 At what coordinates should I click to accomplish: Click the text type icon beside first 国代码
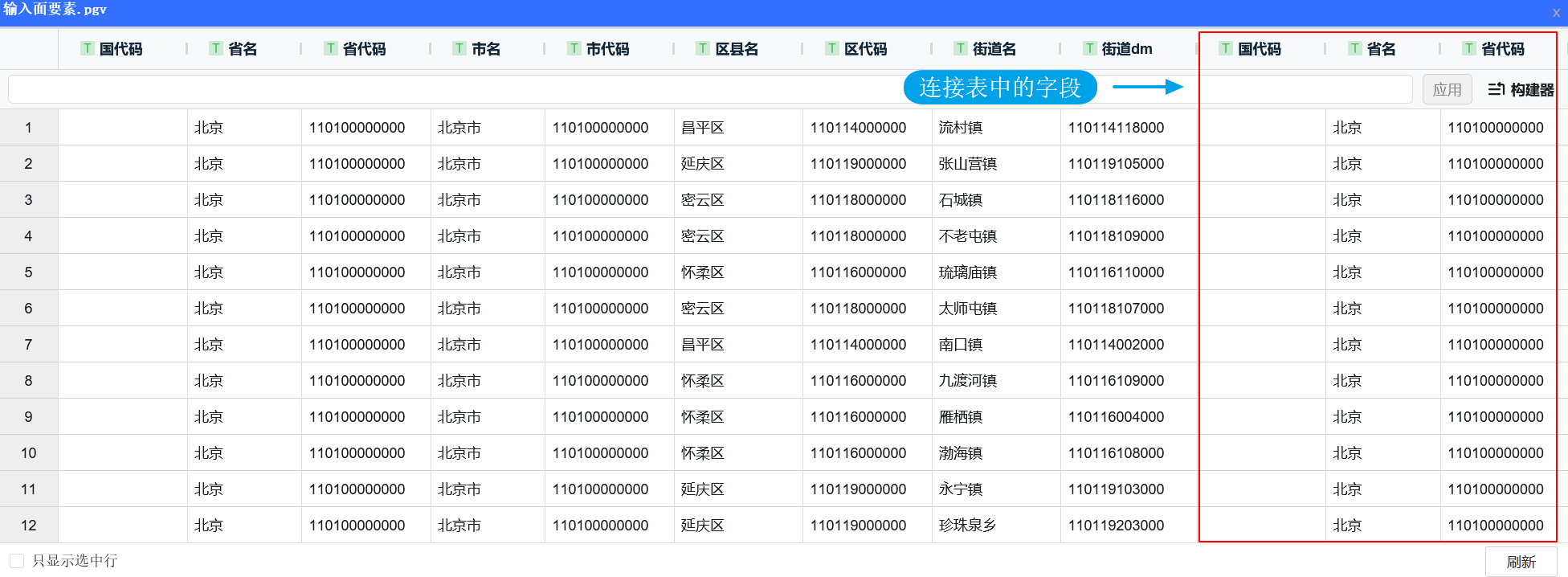pyautogui.click(x=88, y=48)
